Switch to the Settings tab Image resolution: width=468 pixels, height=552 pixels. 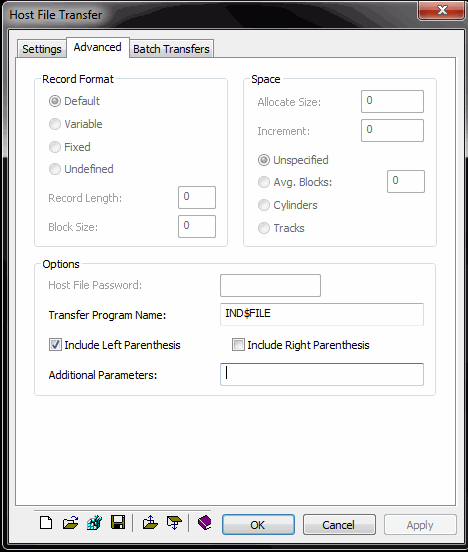tap(42, 49)
